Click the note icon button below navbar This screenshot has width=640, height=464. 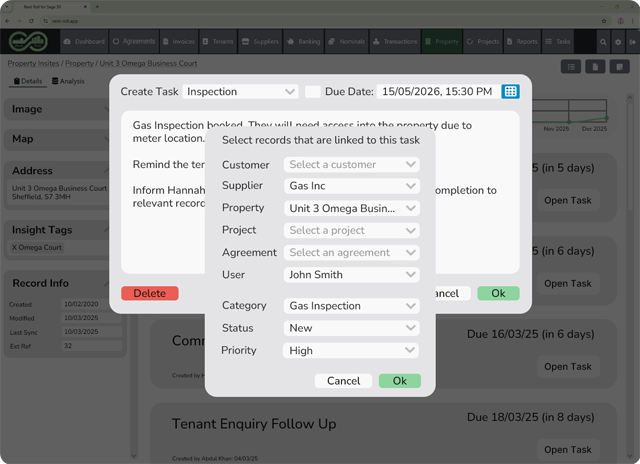pyautogui.click(x=620, y=67)
